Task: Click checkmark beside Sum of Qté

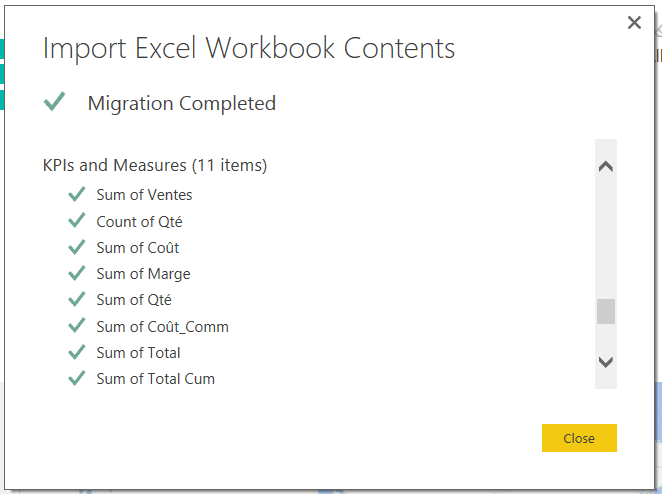Action: [x=76, y=299]
